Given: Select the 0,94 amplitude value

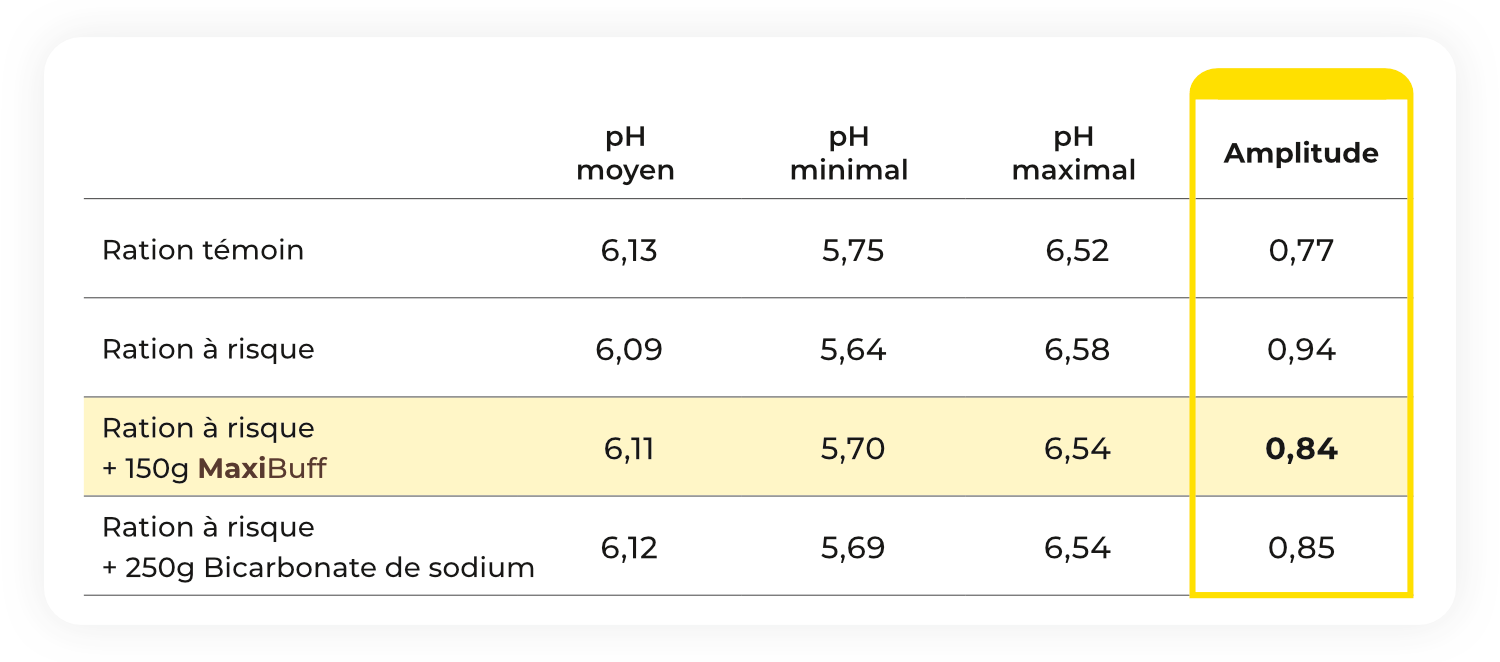Looking at the screenshot, I should pyautogui.click(x=1301, y=350).
